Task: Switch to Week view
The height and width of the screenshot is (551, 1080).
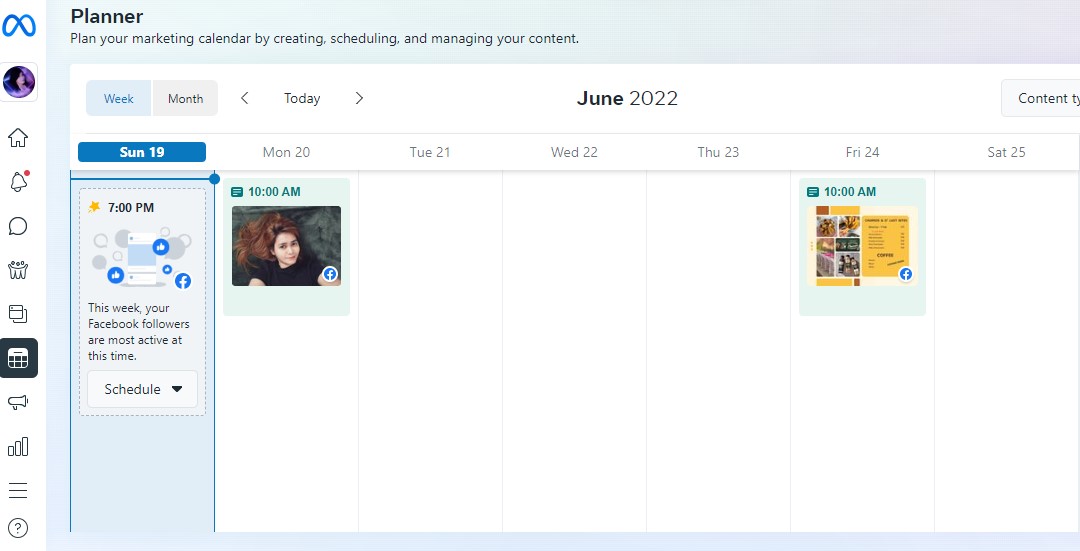Action: (118, 98)
